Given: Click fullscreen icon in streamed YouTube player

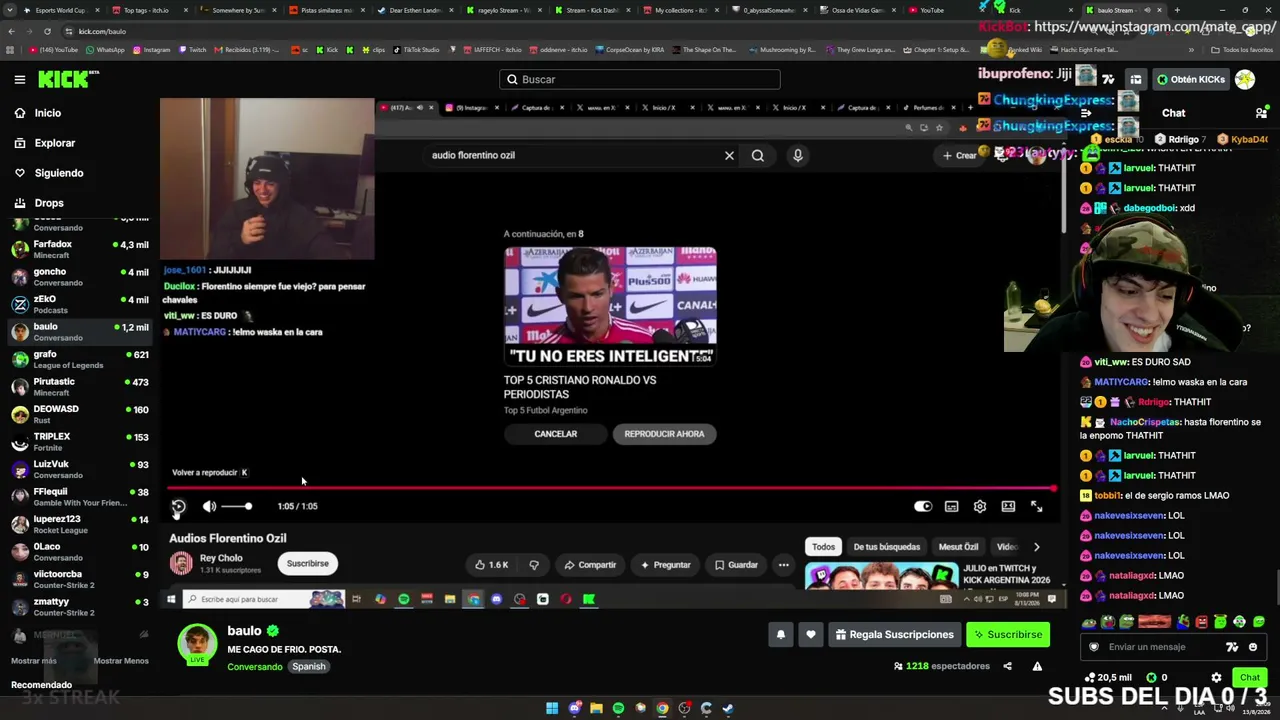Looking at the screenshot, I should click(1037, 507).
